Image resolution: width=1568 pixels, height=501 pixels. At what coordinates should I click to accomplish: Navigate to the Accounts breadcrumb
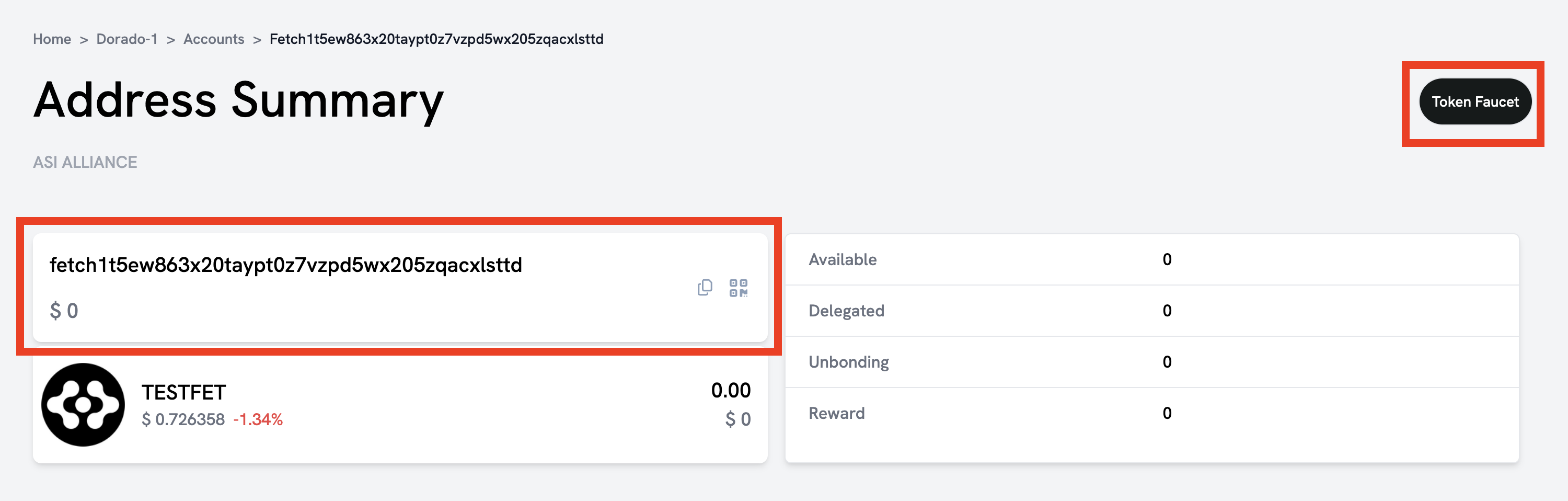pos(214,39)
